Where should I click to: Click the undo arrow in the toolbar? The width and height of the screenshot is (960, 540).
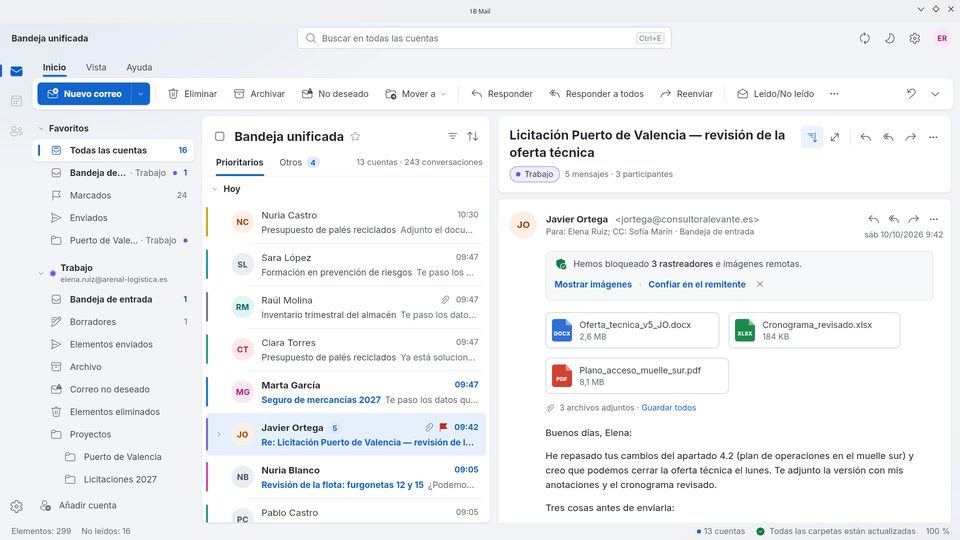click(x=911, y=94)
